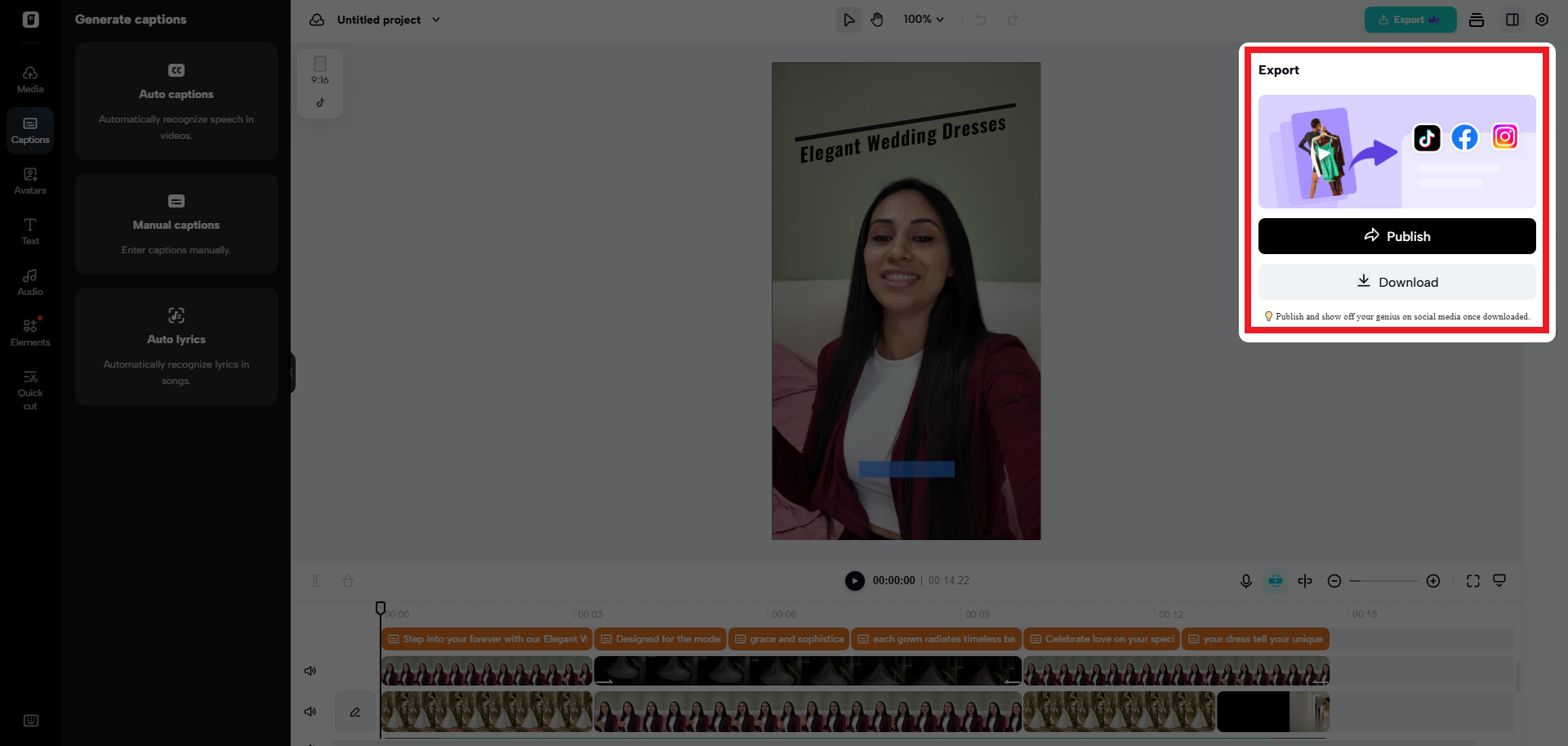Open the Text panel
The image size is (1568, 746).
(x=29, y=231)
